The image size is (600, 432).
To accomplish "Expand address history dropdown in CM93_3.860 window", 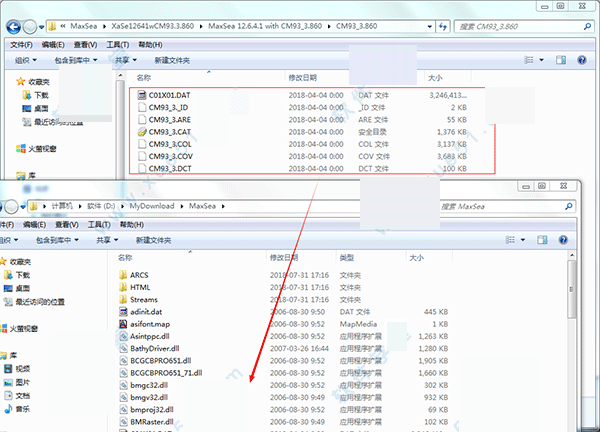I will [x=430, y=26].
